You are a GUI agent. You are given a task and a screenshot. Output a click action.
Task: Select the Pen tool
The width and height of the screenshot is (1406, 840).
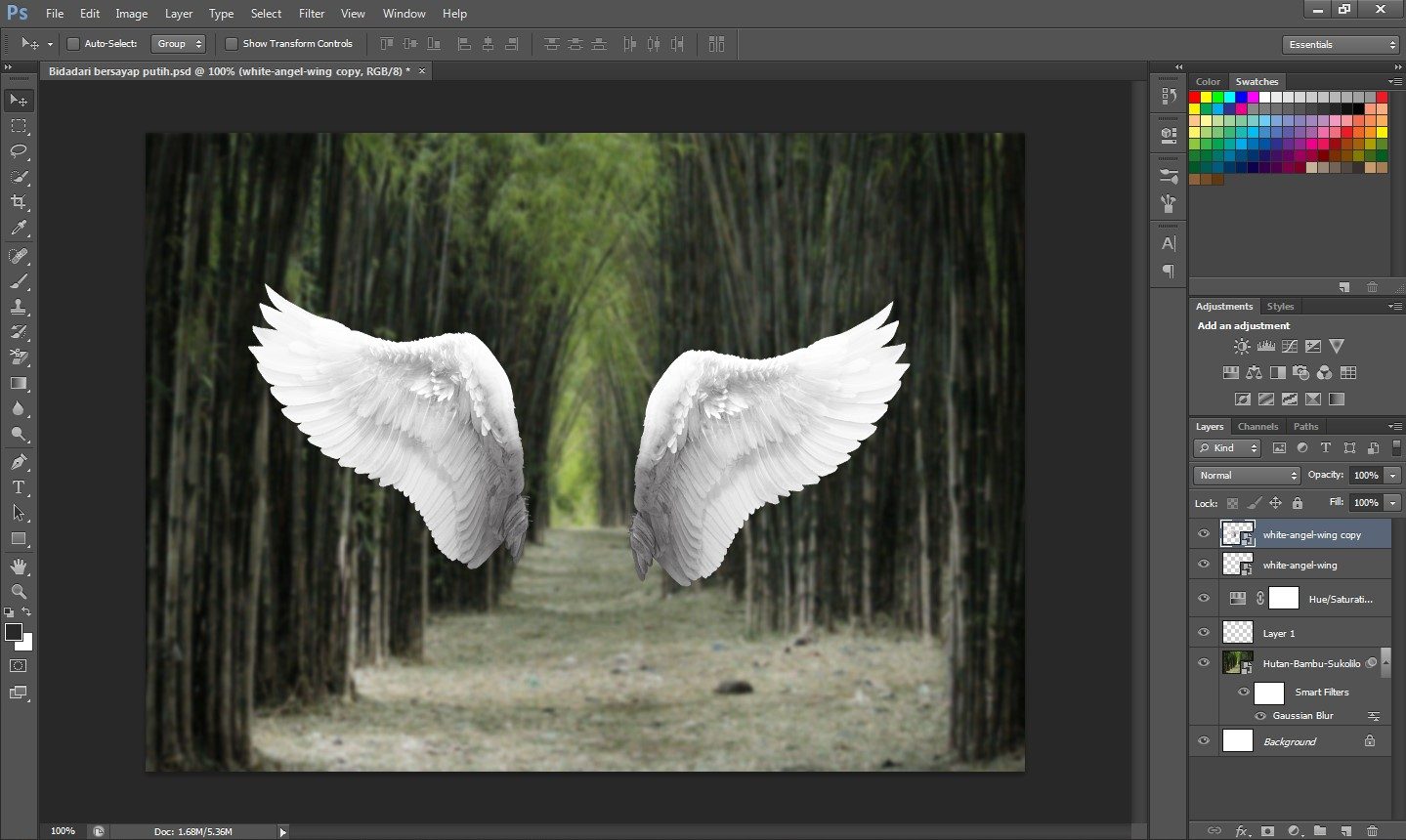point(19,462)
